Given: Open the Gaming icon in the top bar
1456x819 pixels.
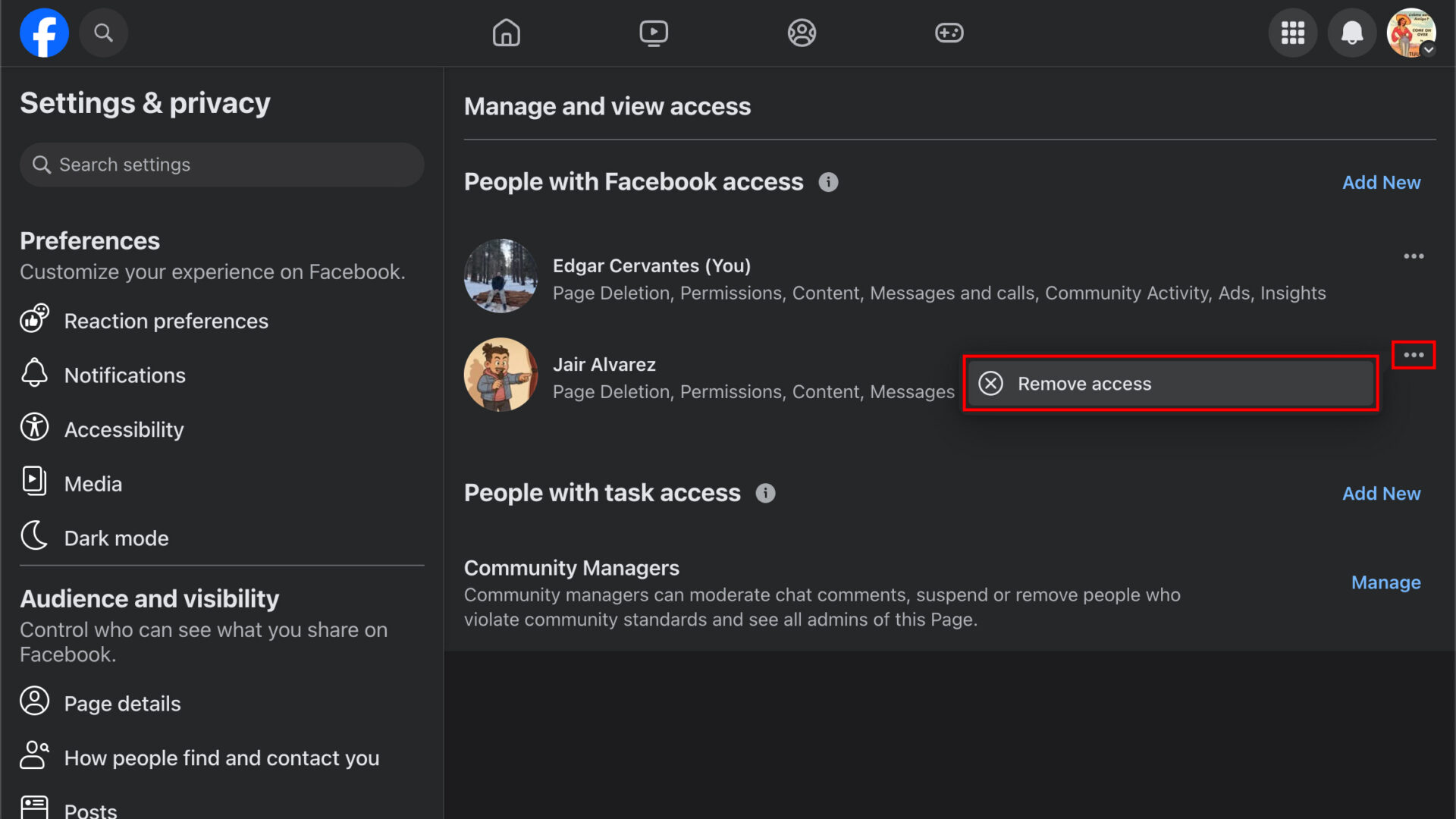Looking at the screenshot, I should click(949, 33).
